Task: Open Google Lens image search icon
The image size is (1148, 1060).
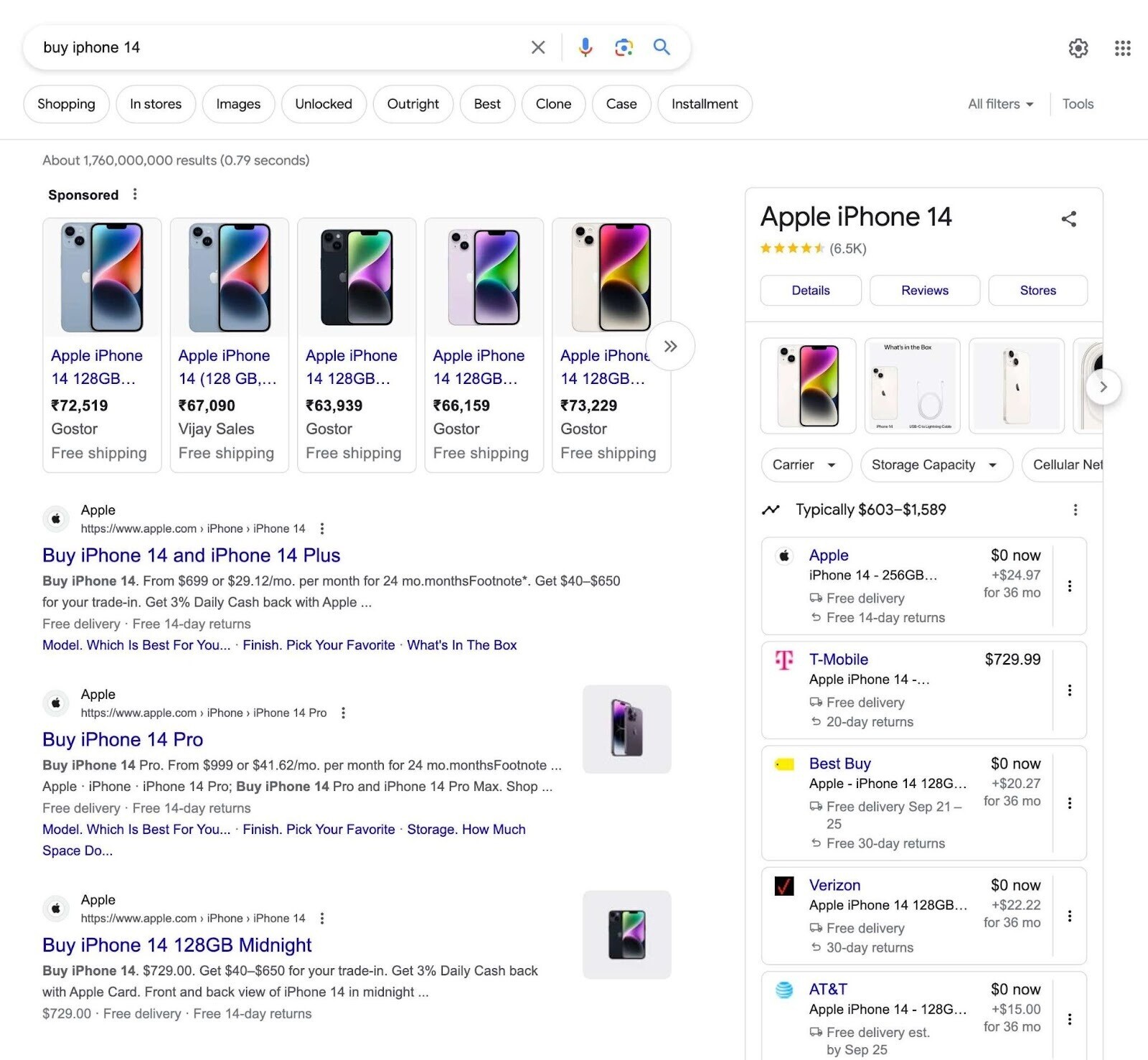Action: pyautogui.click(x=624, y=47)
